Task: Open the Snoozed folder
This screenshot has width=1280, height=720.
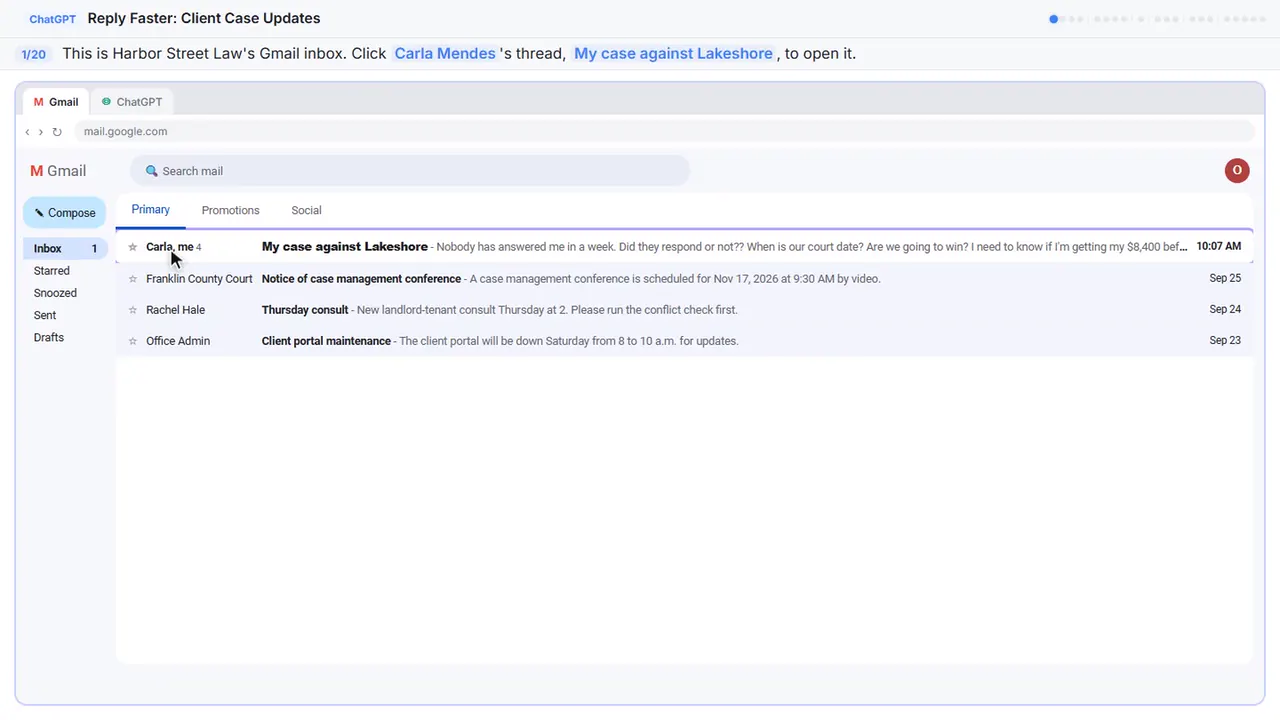Action: coord(55,293)
